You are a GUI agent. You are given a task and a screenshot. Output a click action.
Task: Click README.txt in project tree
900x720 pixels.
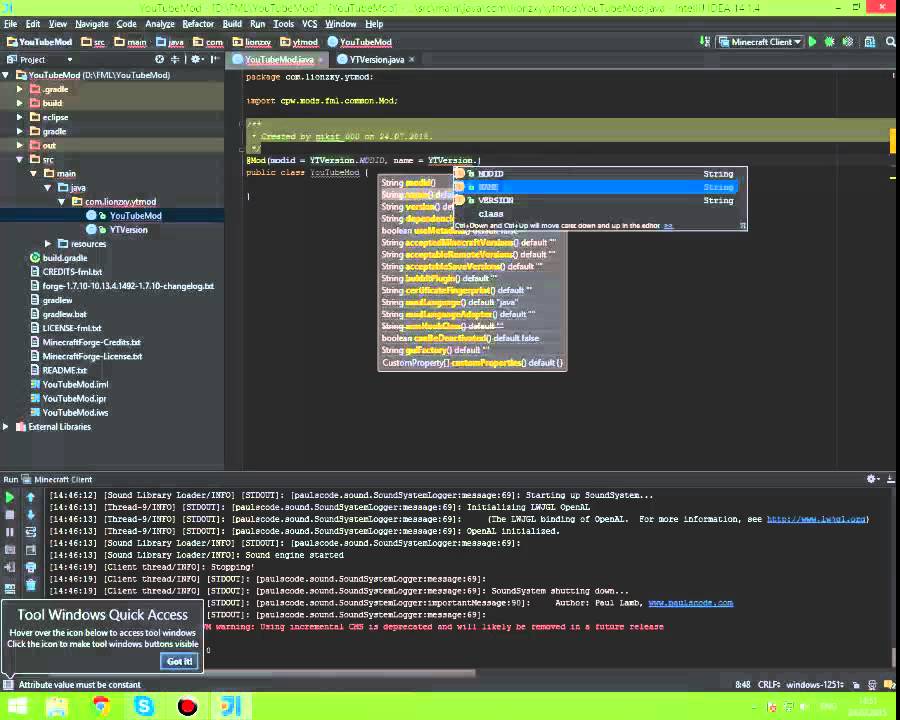64,370
